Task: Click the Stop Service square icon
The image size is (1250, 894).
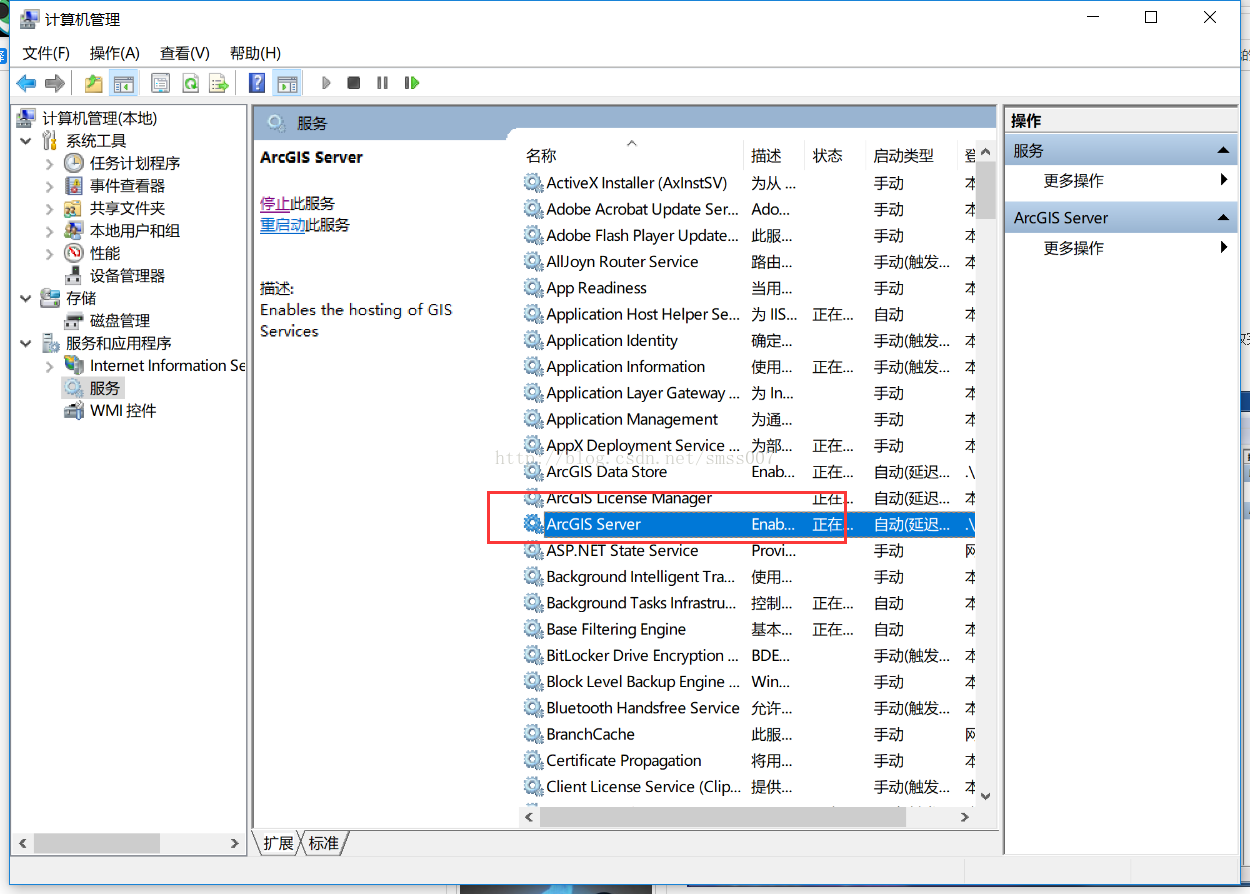Action: (354, 83)
